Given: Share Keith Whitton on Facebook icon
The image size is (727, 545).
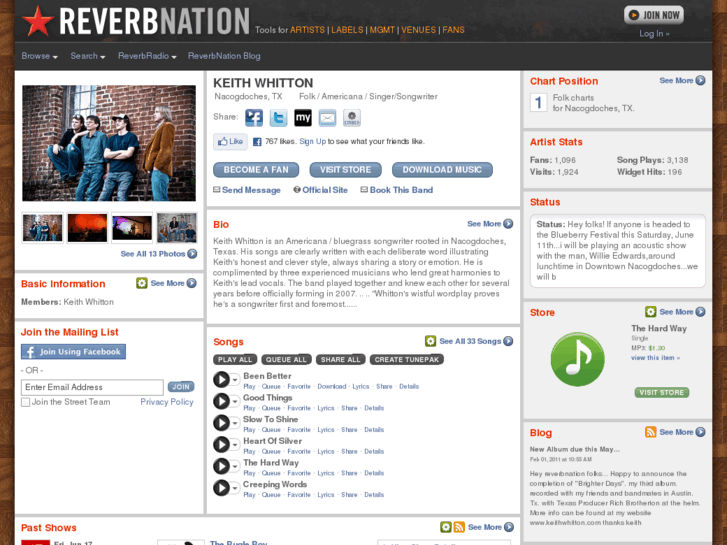Looking at the screenshot, I should 254,118.
